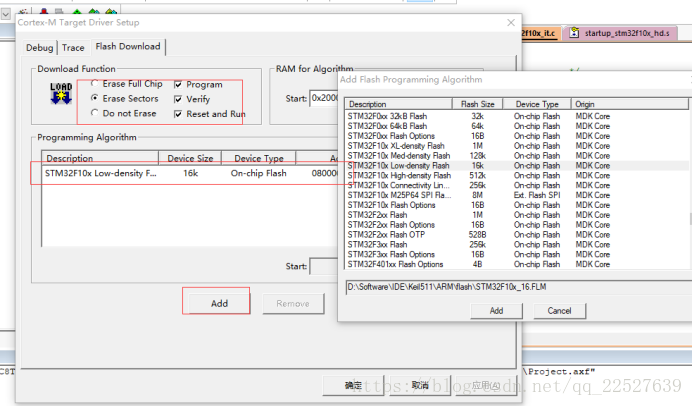Click the Description header in the Add Flash Programming Algorithm list
This screenshot has width=693, height=406.
click(x=399, y=104)
